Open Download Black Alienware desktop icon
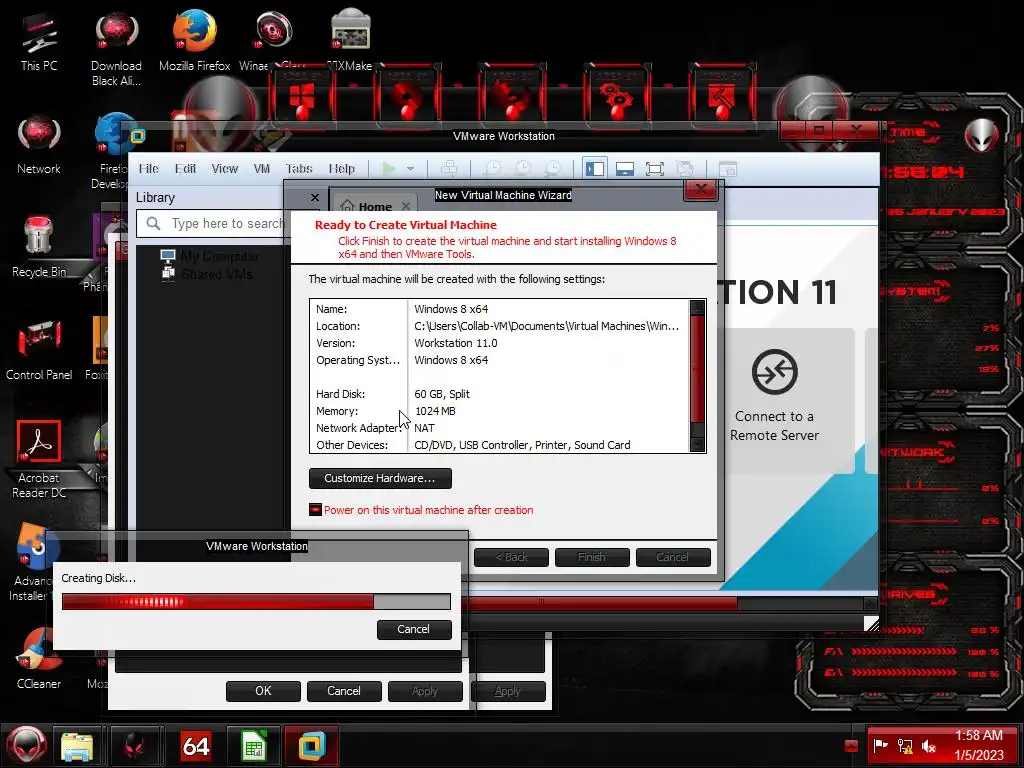Screen dimensions: 1024x768 116,48
